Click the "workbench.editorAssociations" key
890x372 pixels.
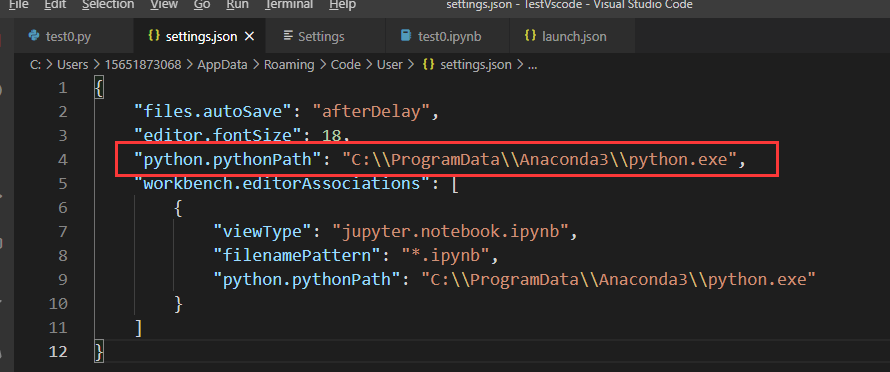(283, 184)
